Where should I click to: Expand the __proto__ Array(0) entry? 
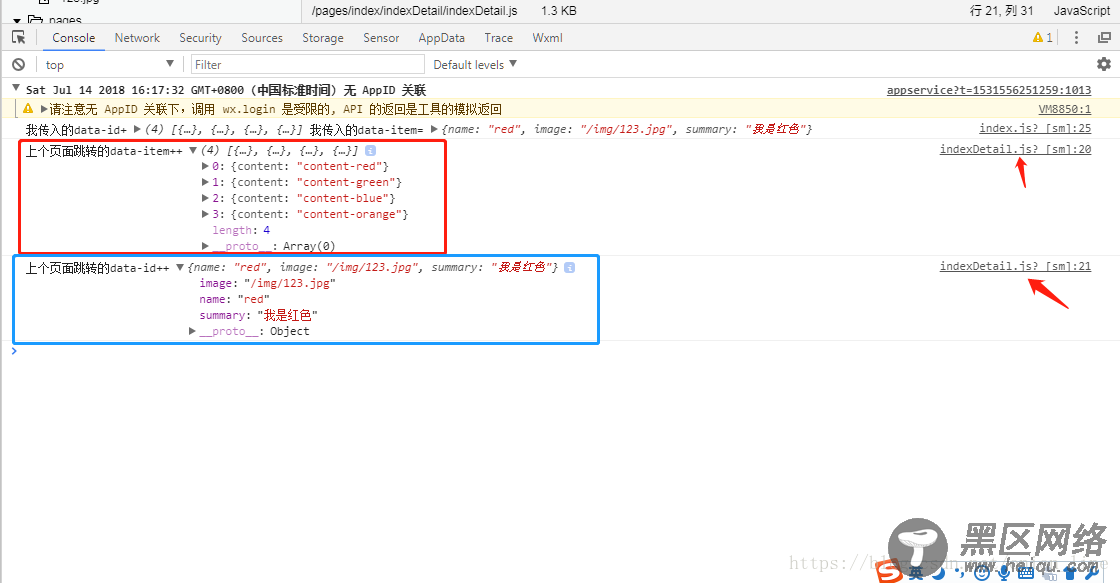tap(206, 246)
